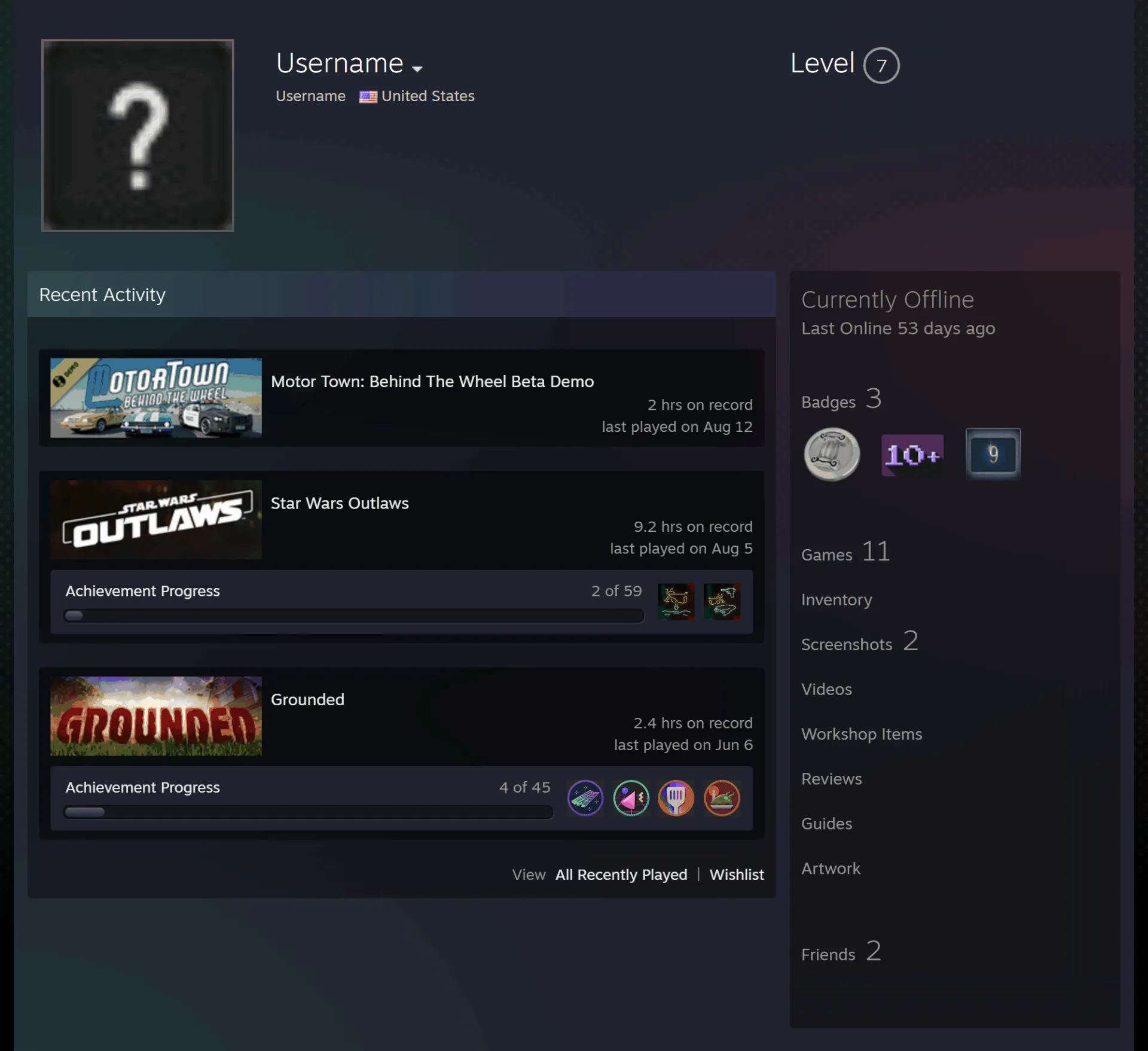View Grounded pink cone achievement icon

(631, 797)
